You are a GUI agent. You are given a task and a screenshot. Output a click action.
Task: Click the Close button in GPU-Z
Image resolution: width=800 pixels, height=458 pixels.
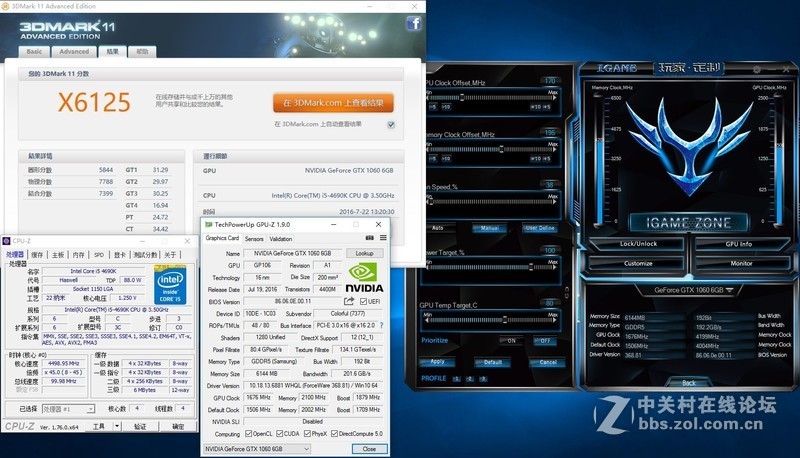[x=369, y=449]
